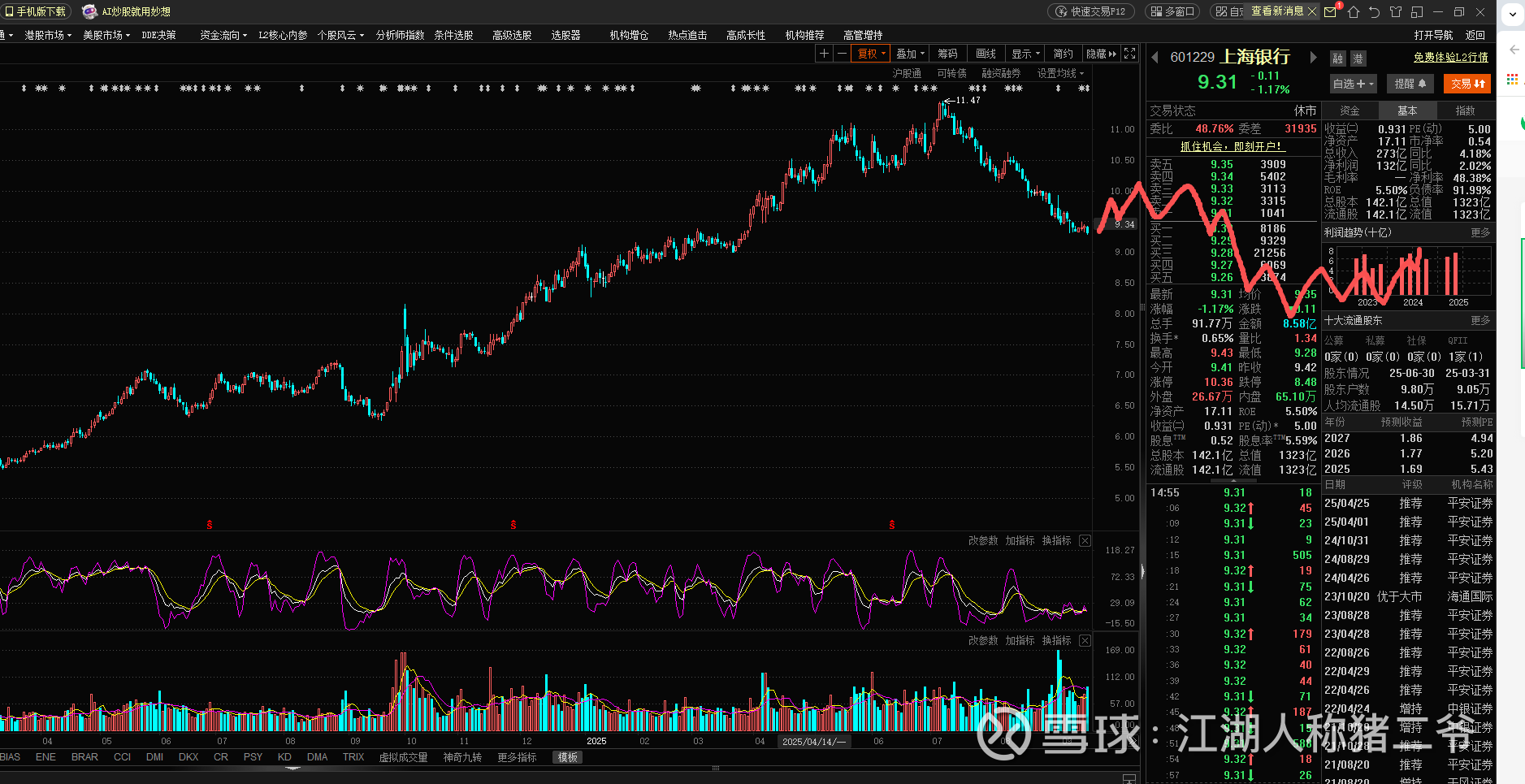1525x784 pixels.
Task: Expand the 资金流向 menu
Action: click(223, 35)
